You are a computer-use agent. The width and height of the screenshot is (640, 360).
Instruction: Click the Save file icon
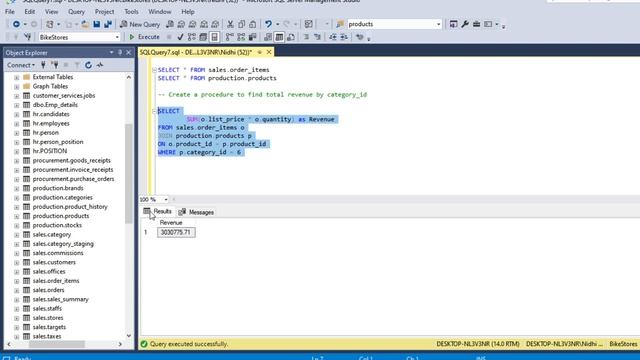click(97, 24)
